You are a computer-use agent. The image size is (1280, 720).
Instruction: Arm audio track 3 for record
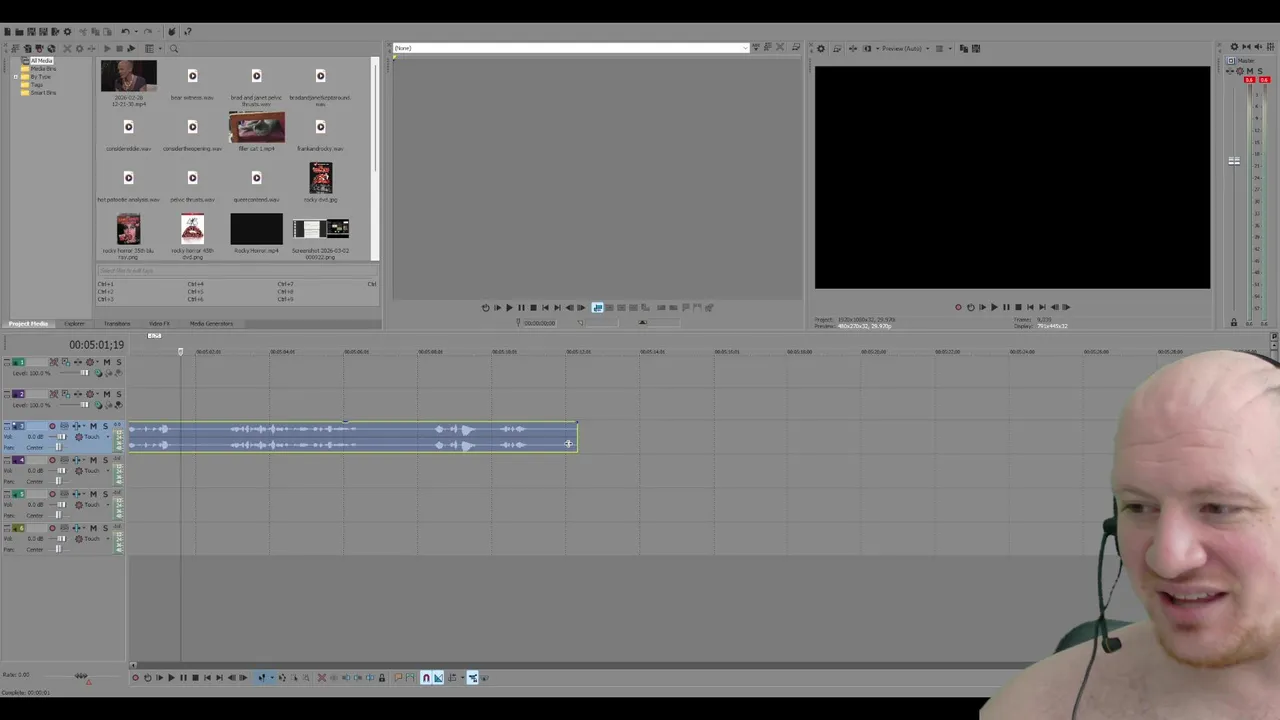[52, 426]
